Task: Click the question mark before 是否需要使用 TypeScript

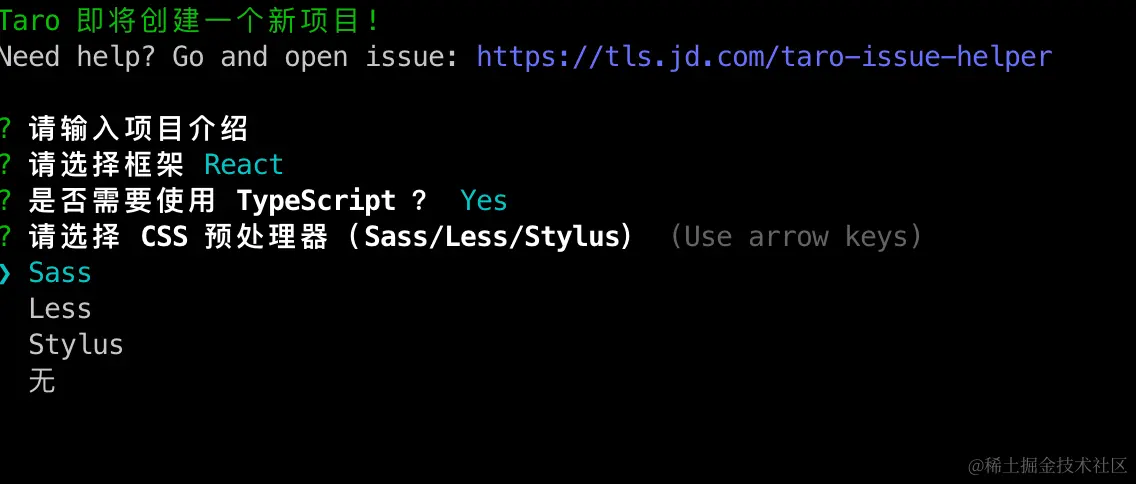Action: click(x=6, y=201)
